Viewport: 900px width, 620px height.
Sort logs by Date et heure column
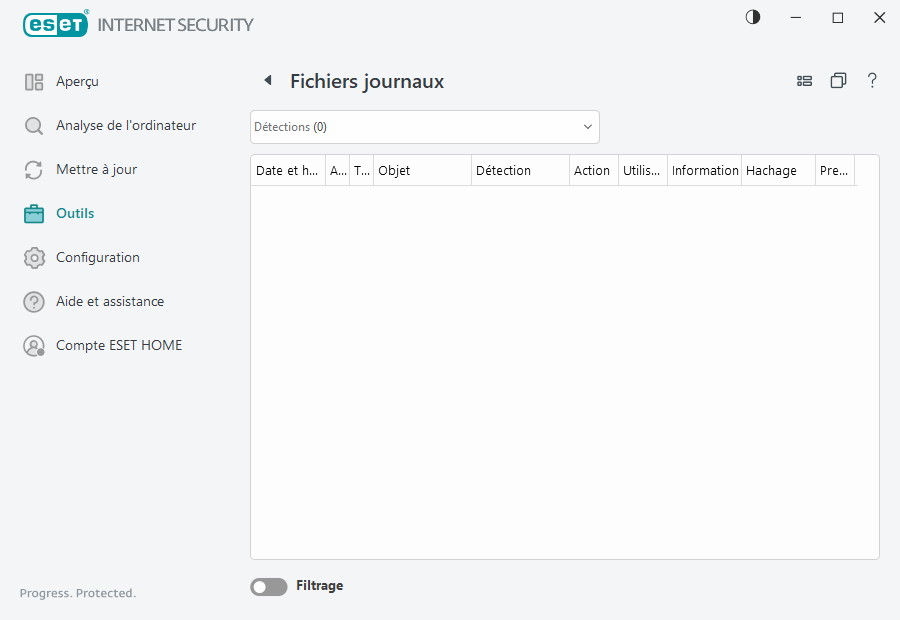(x=287, y=170)
